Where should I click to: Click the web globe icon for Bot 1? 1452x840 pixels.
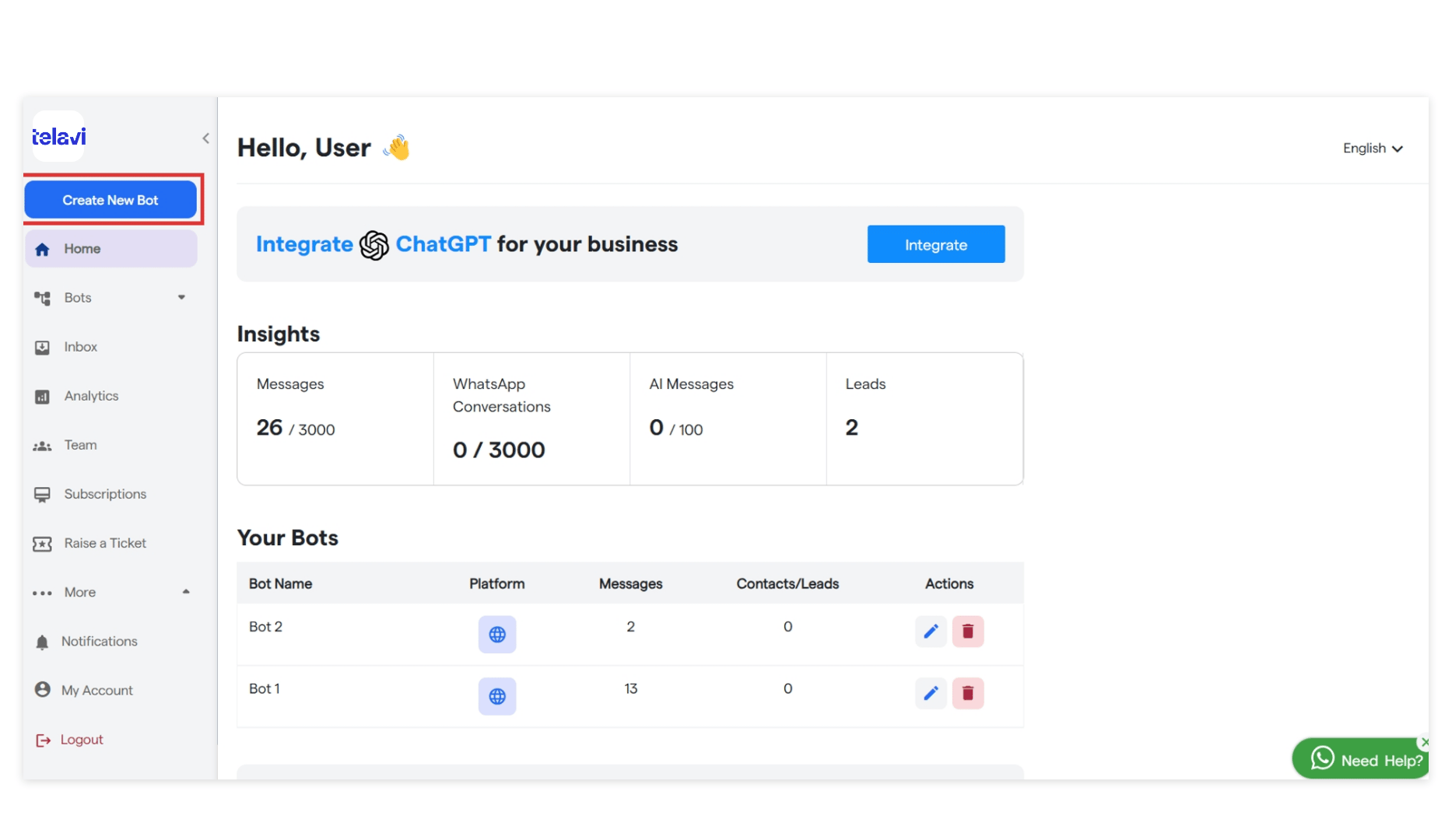[x=497, y=696]
